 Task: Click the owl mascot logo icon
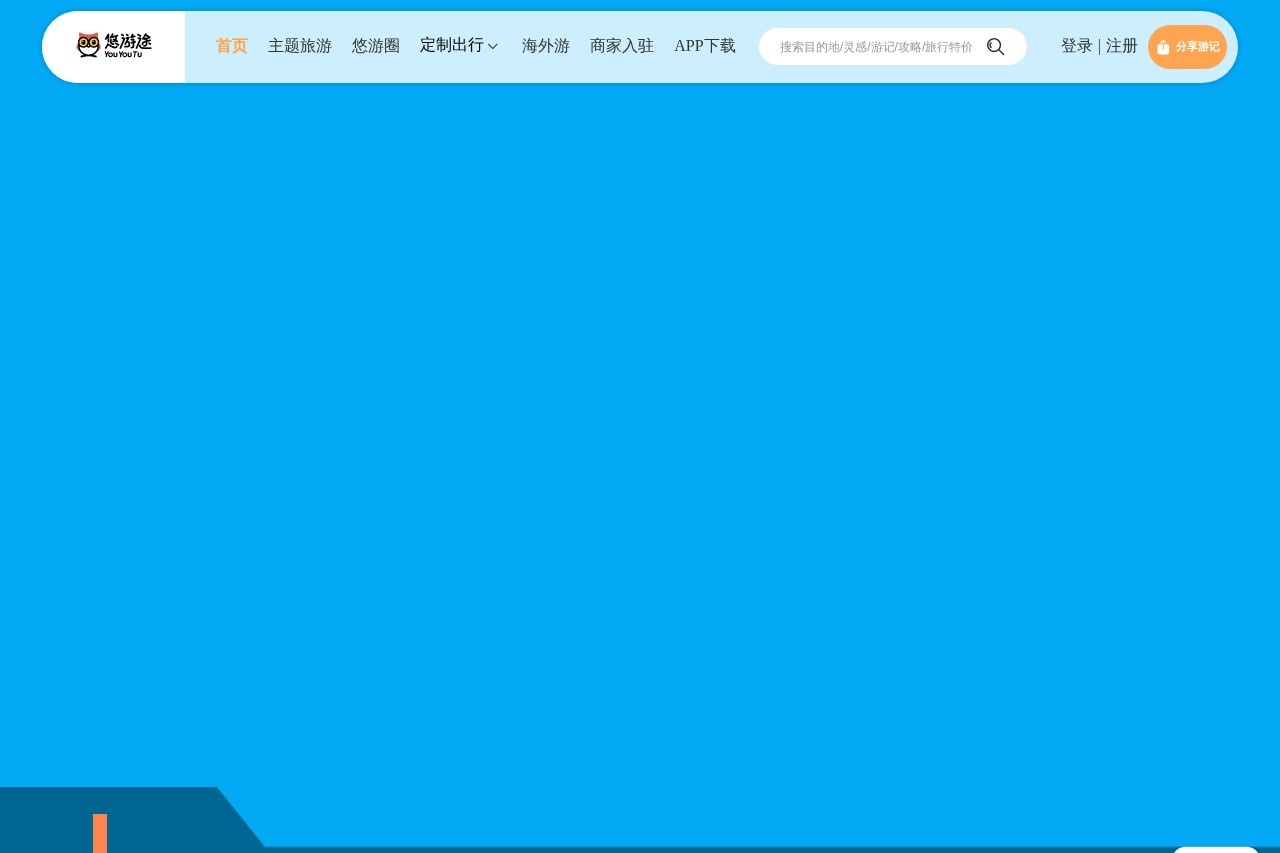click(x=89, y=45)
